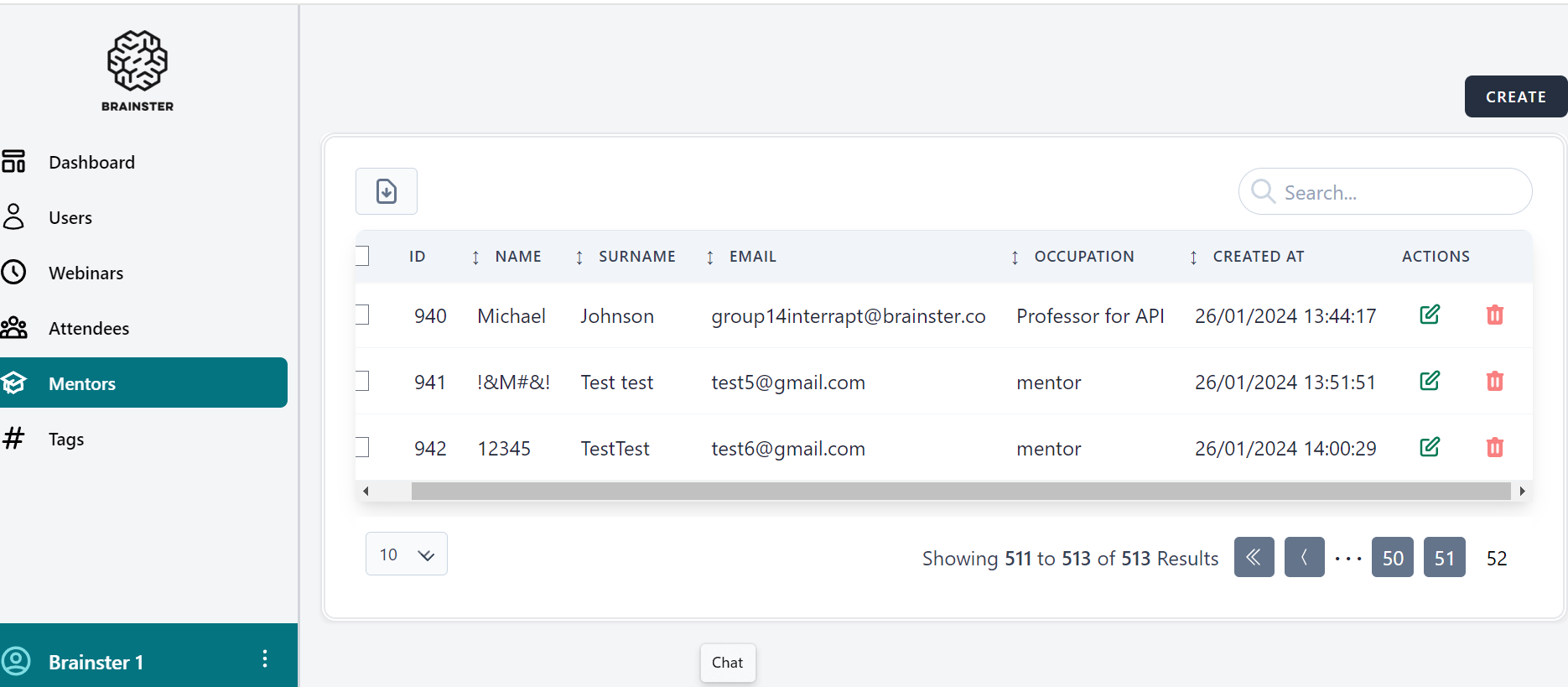Delete mentor with ID 941
Viewport: 1568px width, 687px height.
click(x=1494, y=382)
